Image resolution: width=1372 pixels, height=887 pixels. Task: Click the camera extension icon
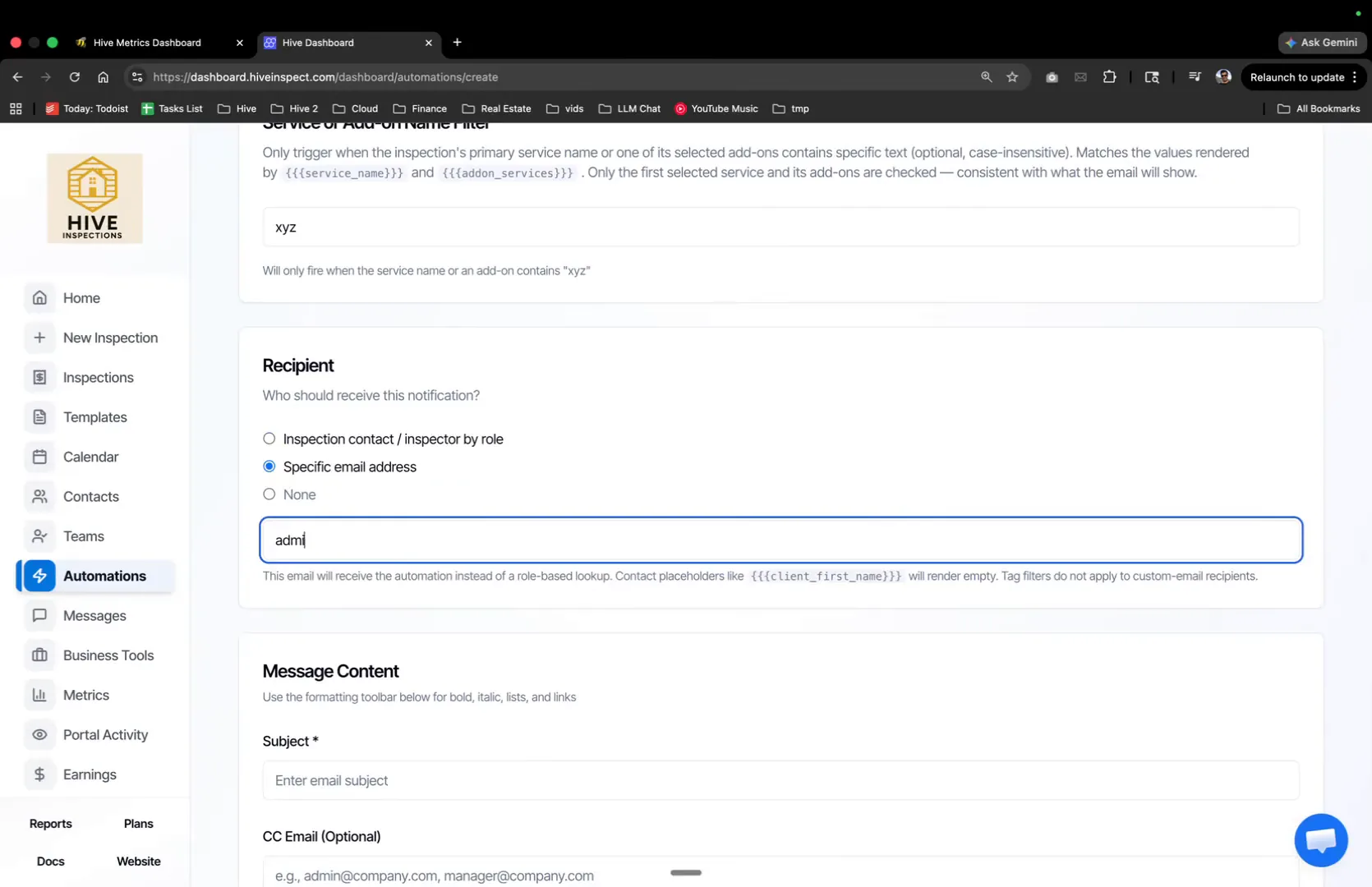click(x=1052, y=77)
